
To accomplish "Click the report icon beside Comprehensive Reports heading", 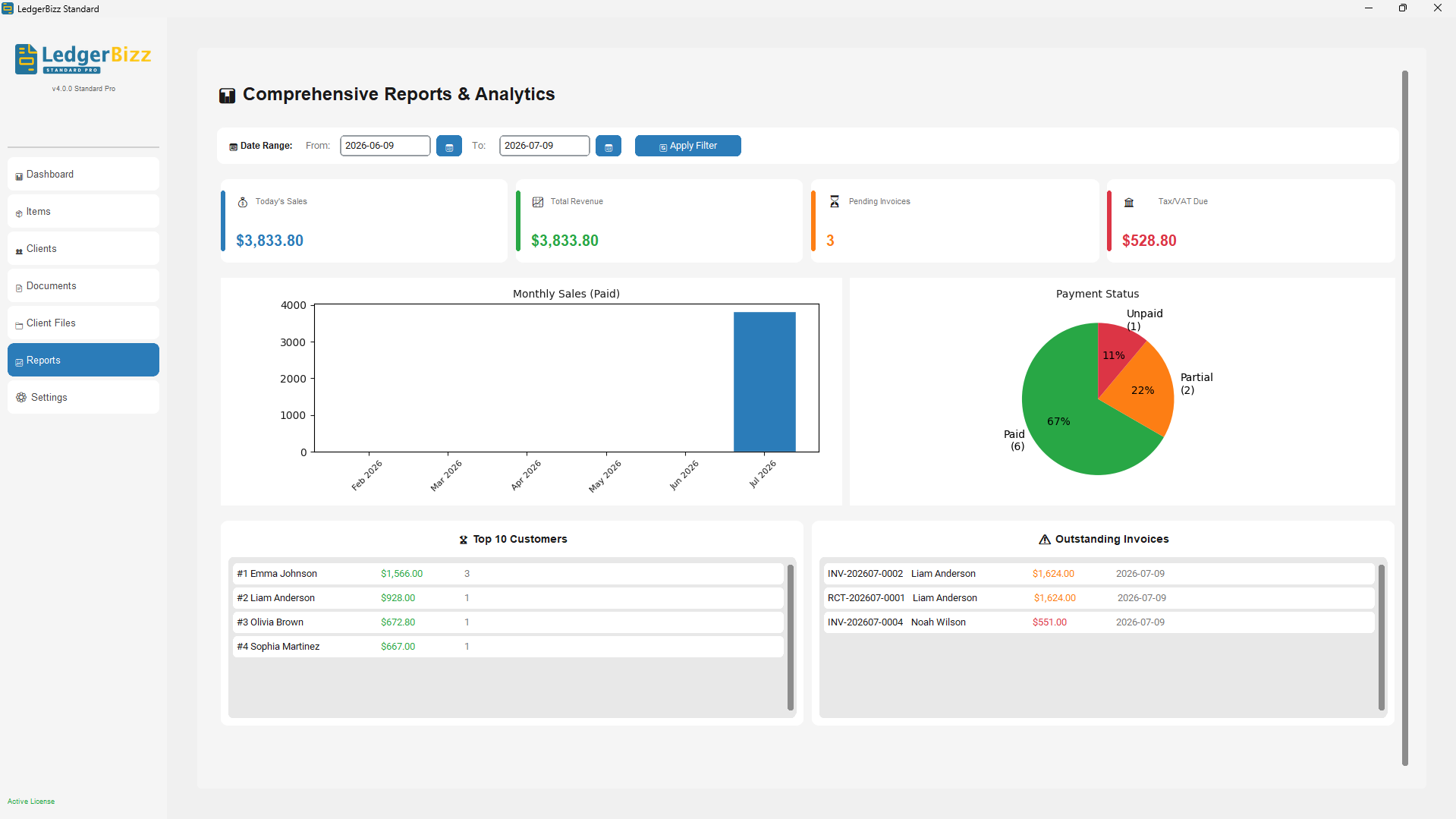I will pyautogui.click(x=227, y=95).
